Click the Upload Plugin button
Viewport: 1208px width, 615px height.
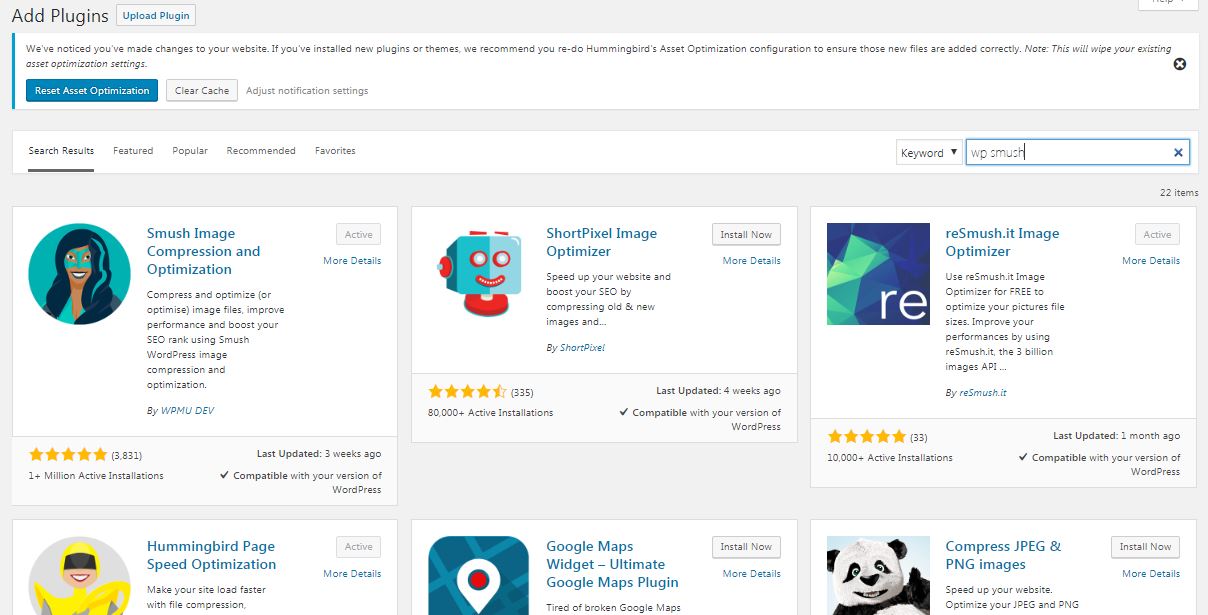pyautogui.click(x=155, y=15)
